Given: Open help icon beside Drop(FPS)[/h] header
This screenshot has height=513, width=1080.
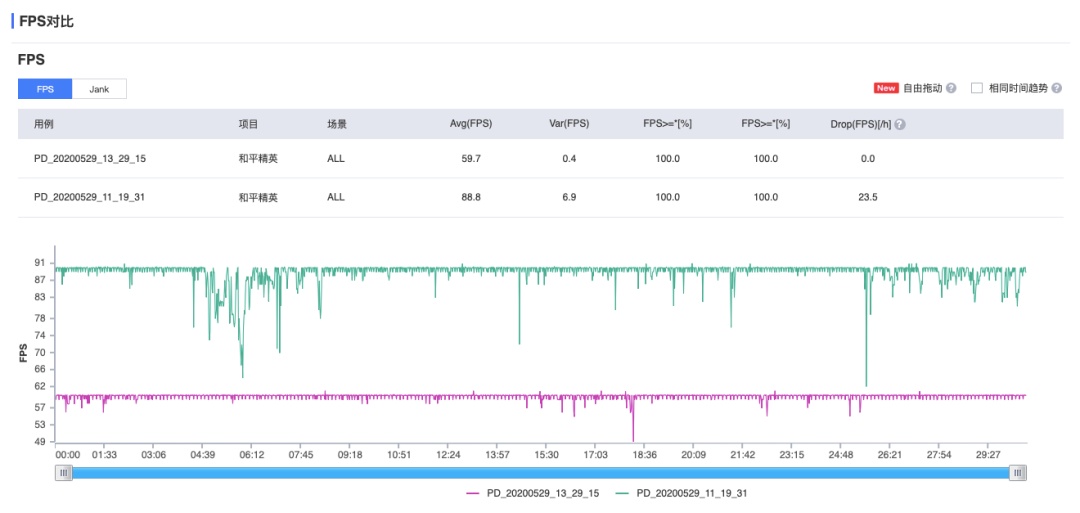Looking at the screenshot, I should click(900, 125).
